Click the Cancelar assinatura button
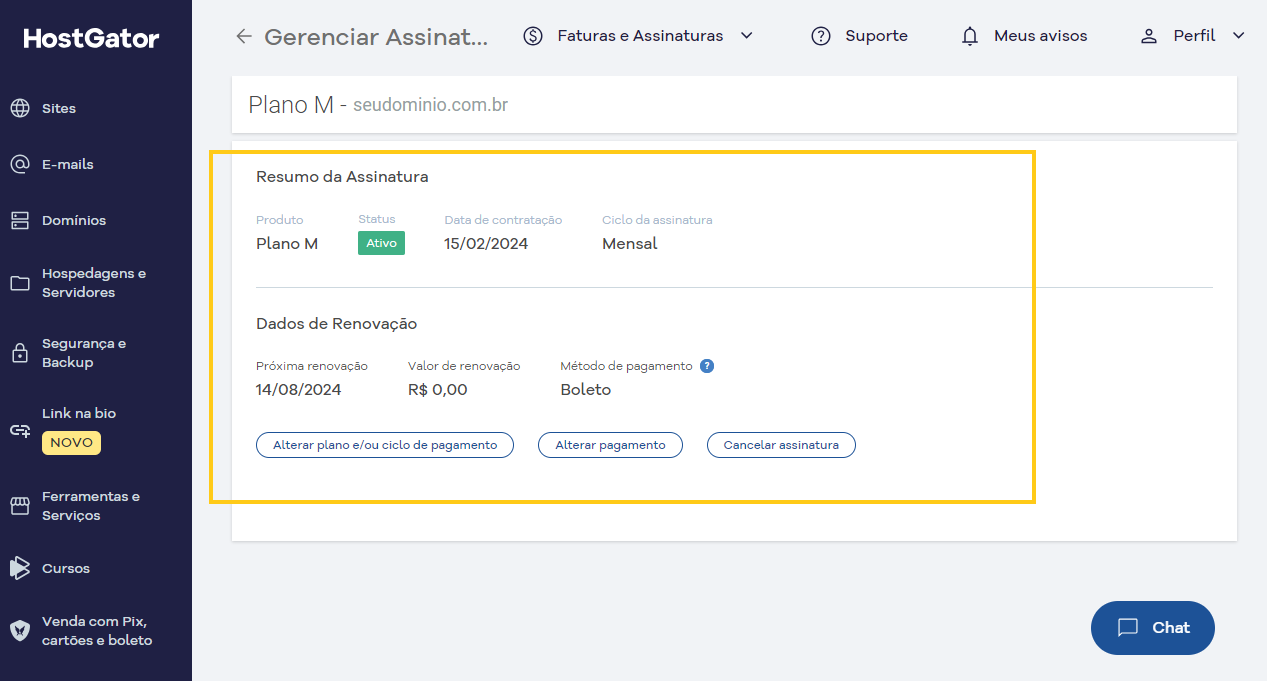This screenshot has width=1267, height=681. (781, 445)
